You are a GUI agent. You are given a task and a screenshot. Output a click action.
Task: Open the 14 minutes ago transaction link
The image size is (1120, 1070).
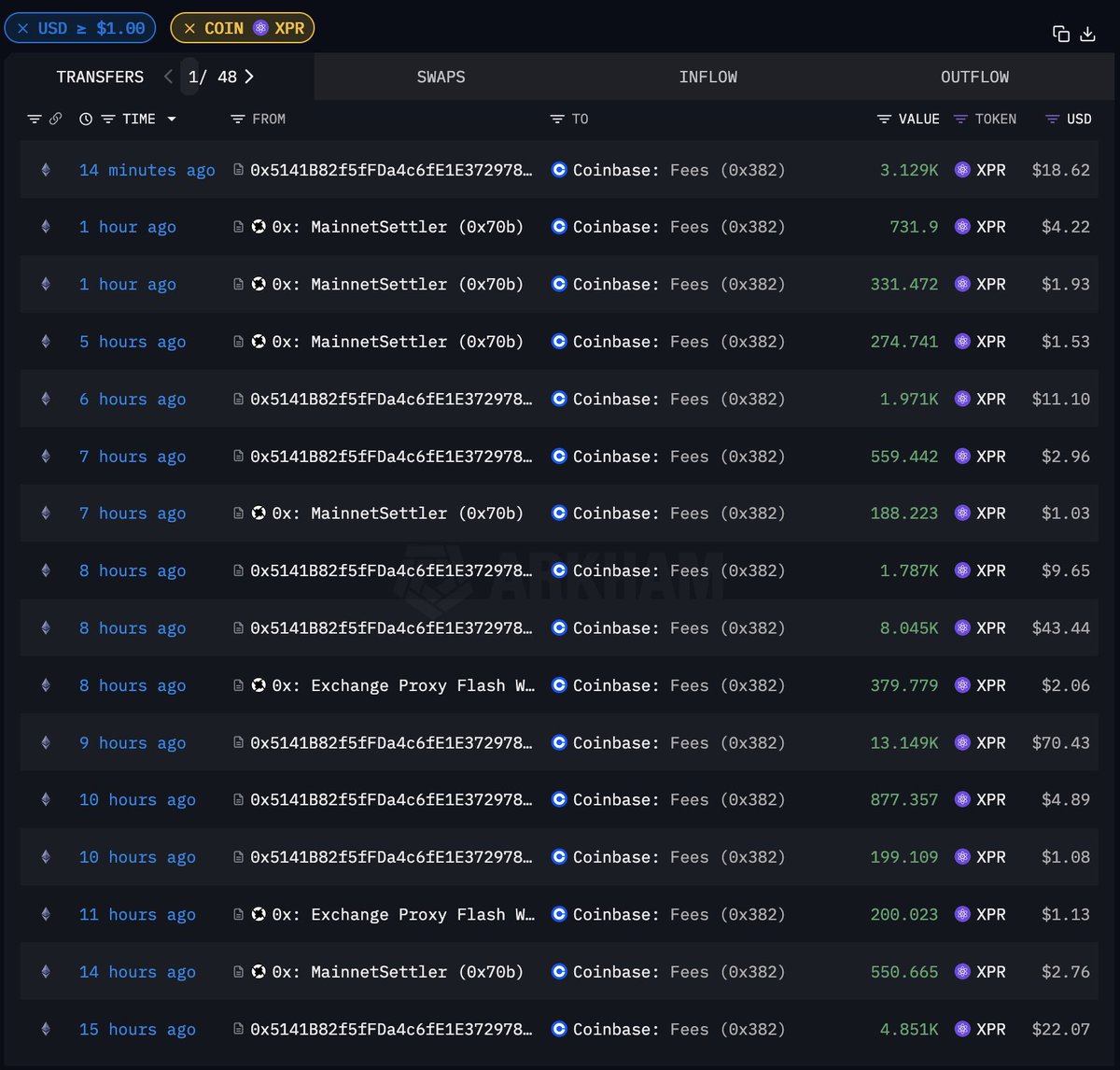pyautogui.click(x=147, y=170)
